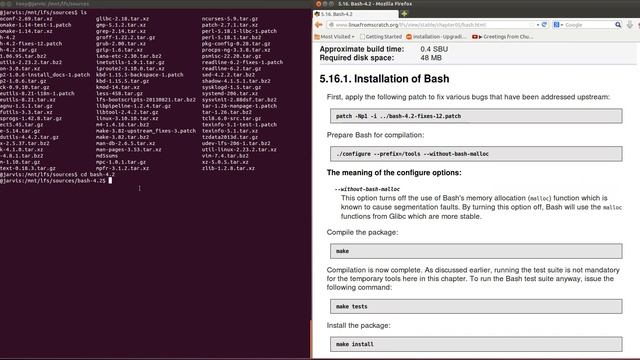Click 'The meaning of the configure options' text
The image size is (640, 360).
tap(394, 173)
